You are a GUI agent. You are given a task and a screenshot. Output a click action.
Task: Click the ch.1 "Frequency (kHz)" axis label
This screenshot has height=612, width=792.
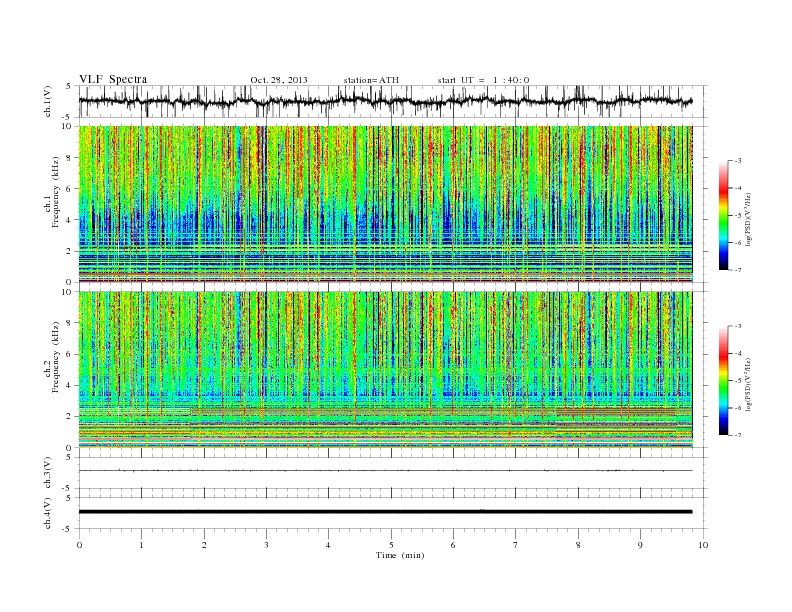pos(55,192)
